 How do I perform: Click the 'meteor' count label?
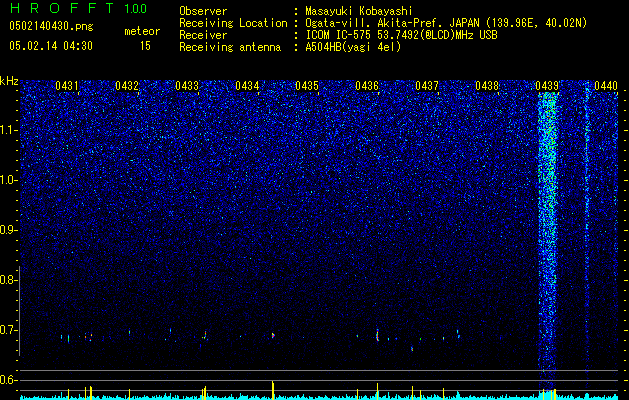click(142, 31)
